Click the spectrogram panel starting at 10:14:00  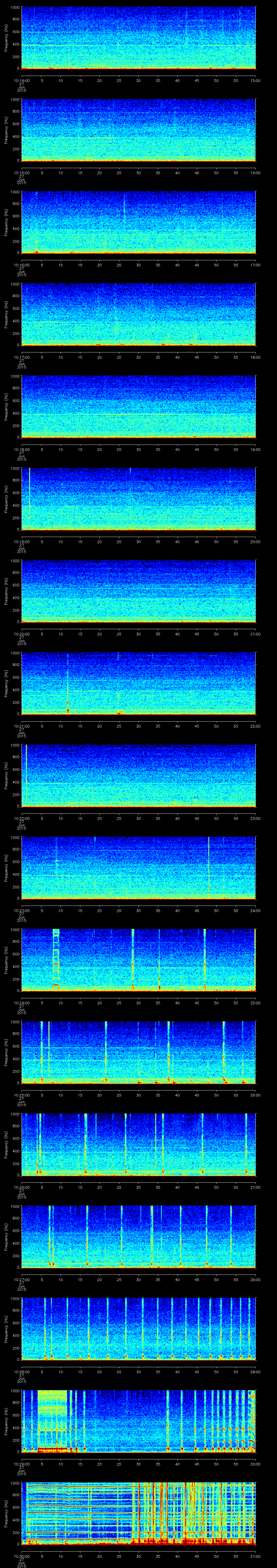coord(139,38)
